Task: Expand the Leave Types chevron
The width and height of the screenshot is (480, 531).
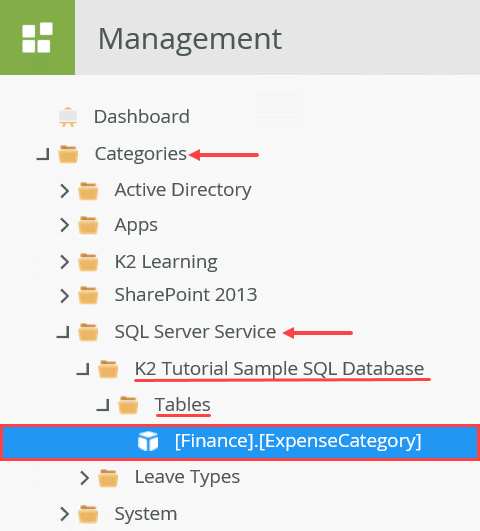Action: tap(84, 477)
